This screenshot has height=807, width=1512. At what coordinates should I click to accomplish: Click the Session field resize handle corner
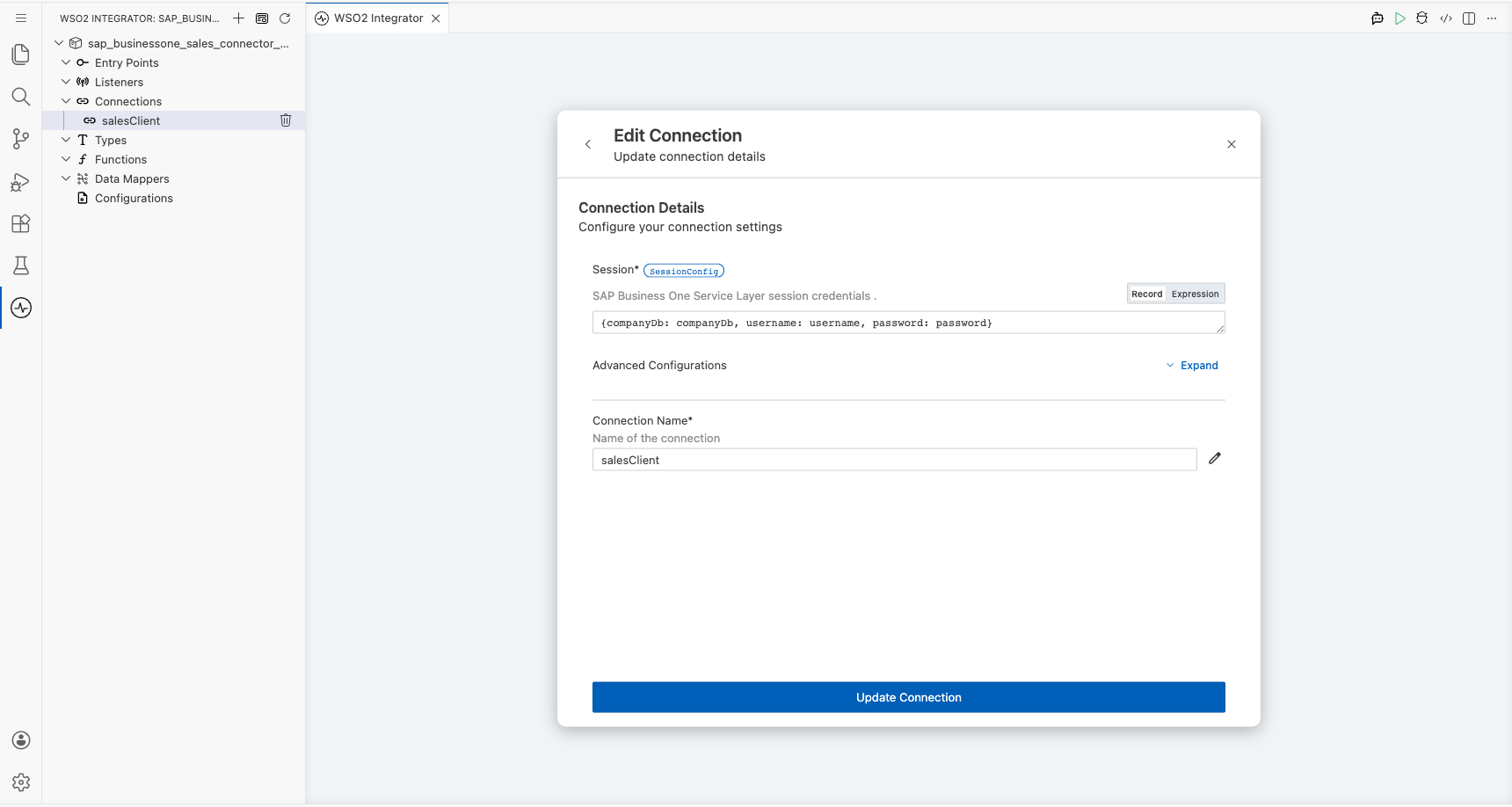1220,329
